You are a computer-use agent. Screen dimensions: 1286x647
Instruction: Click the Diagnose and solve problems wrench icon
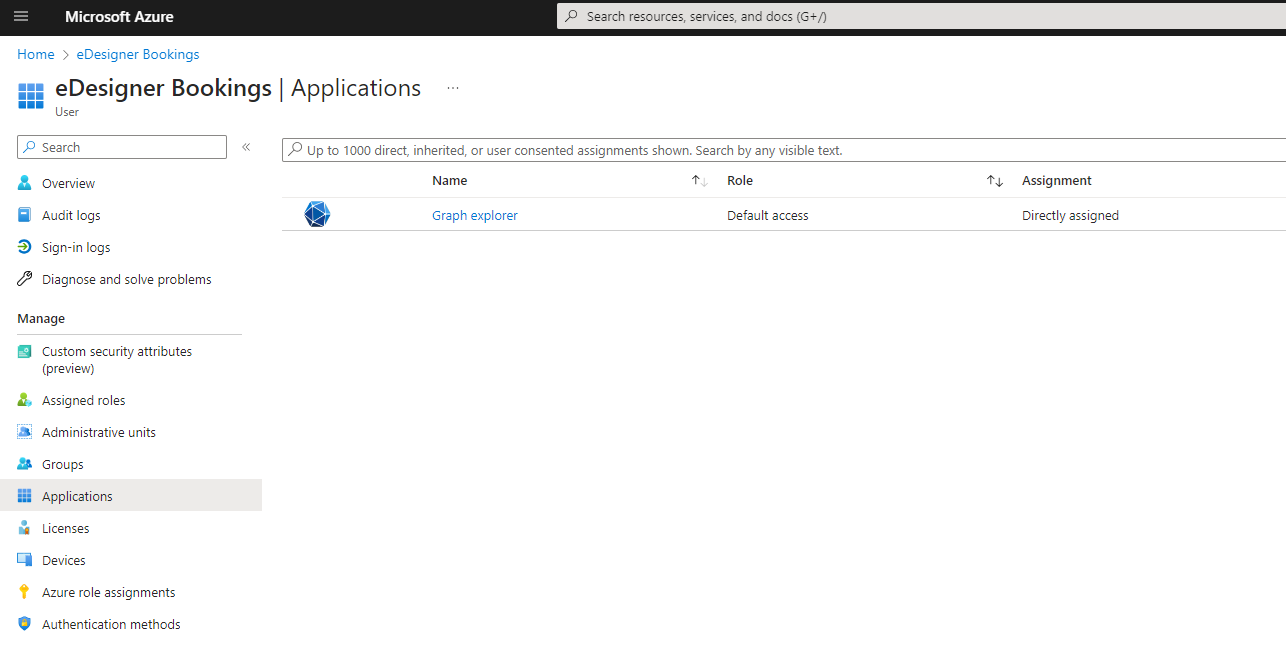pos(25,280)
